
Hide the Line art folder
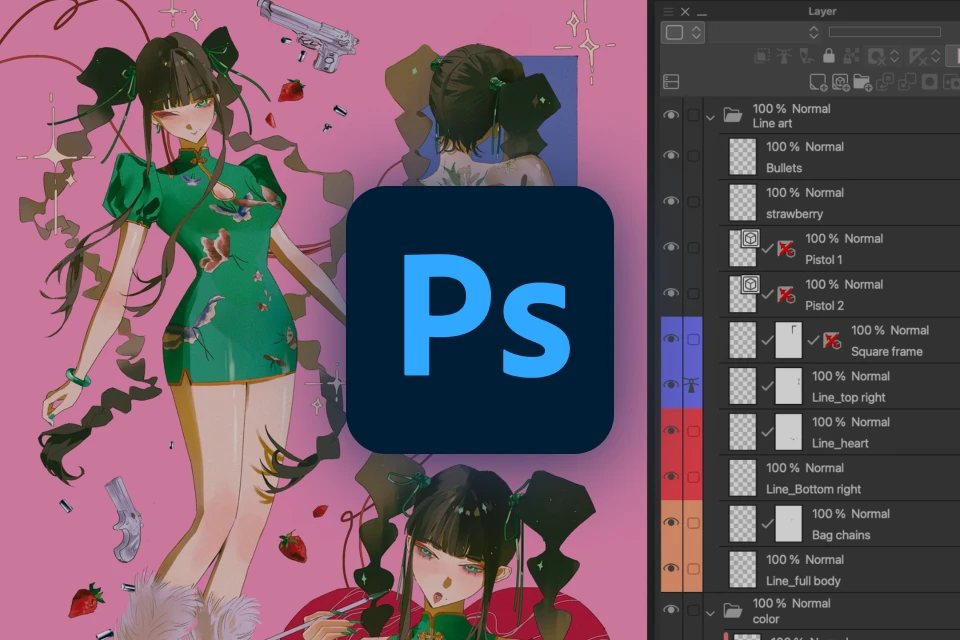click(671, 115)
